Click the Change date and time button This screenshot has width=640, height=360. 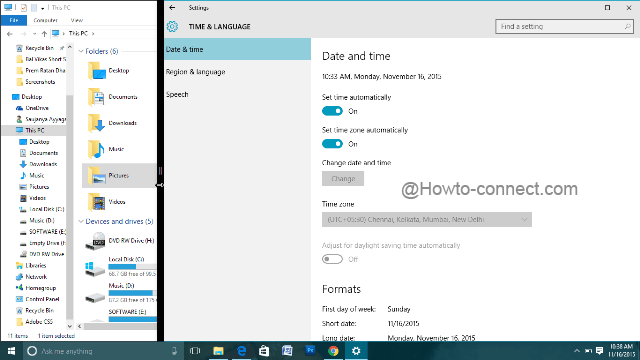(343, 179)
